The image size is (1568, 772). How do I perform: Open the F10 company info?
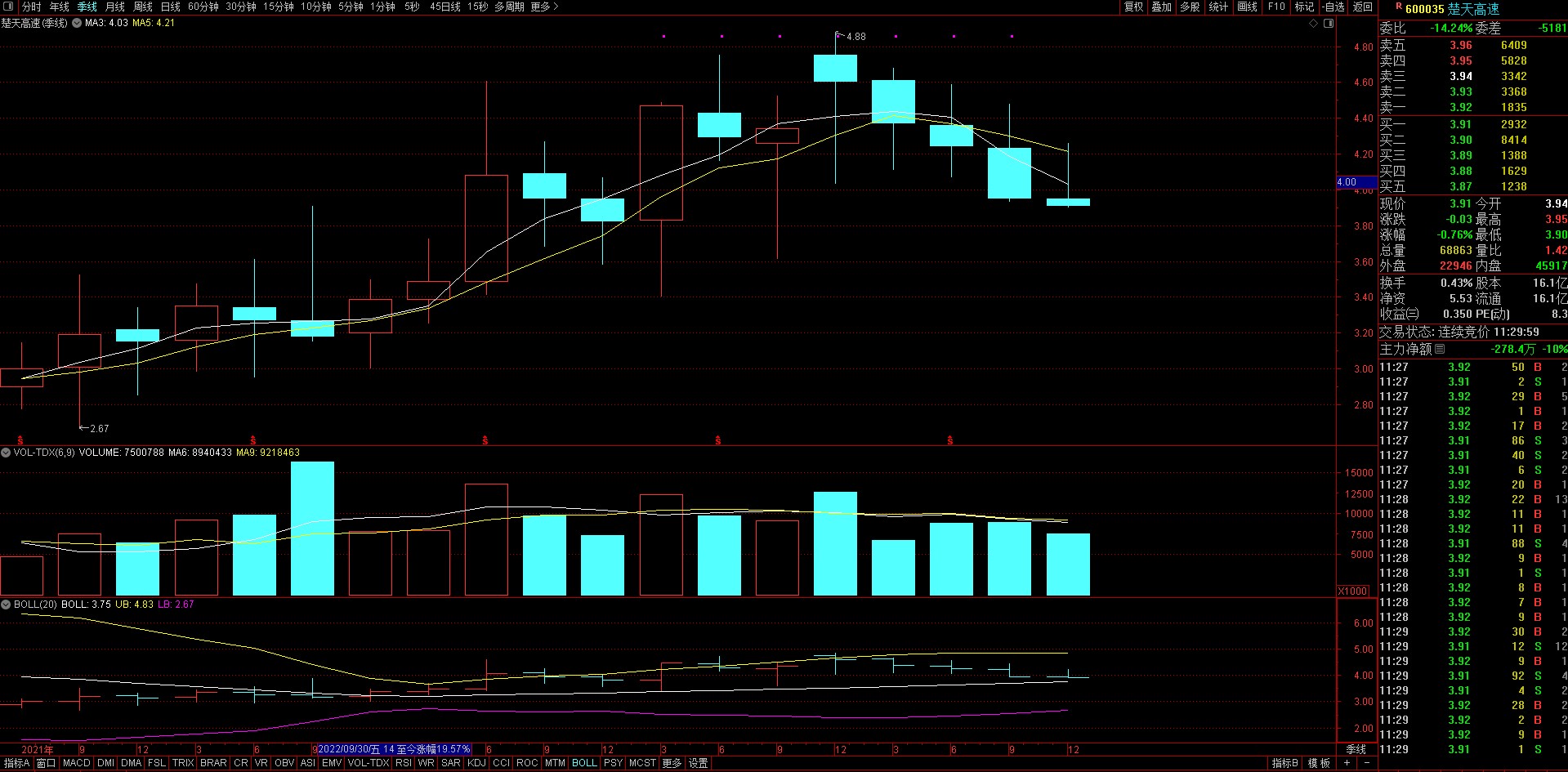pyautogui.click(x=1275, y=7)
